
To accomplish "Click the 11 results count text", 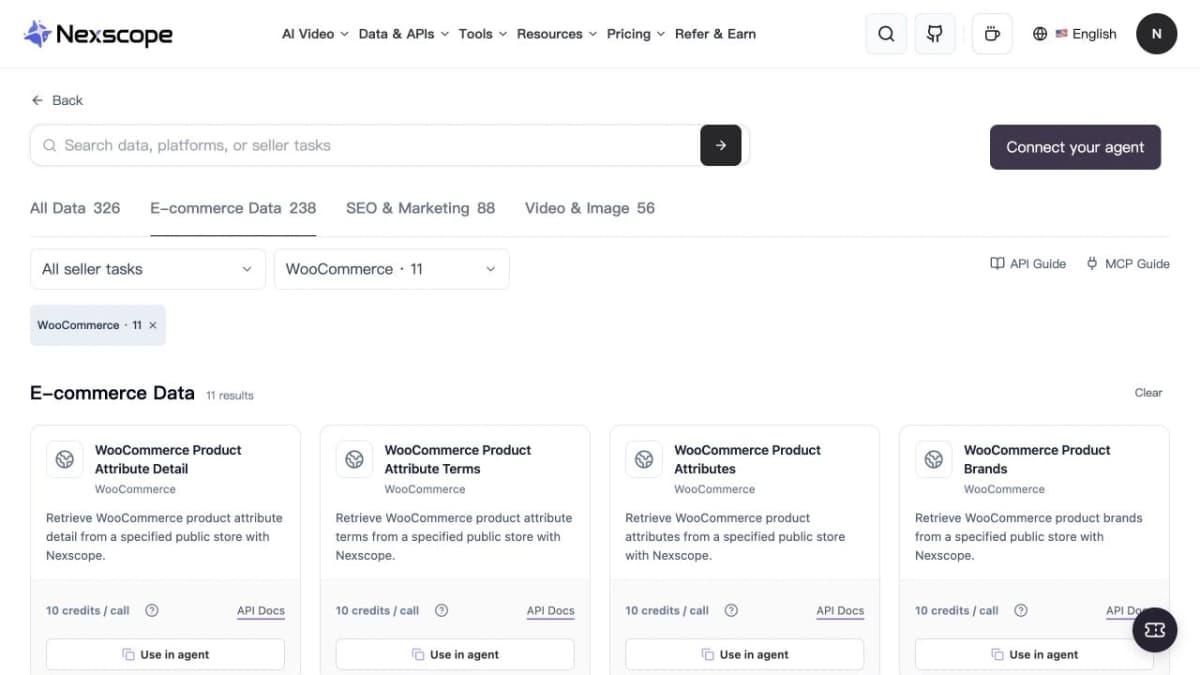I will click(230, 395).
